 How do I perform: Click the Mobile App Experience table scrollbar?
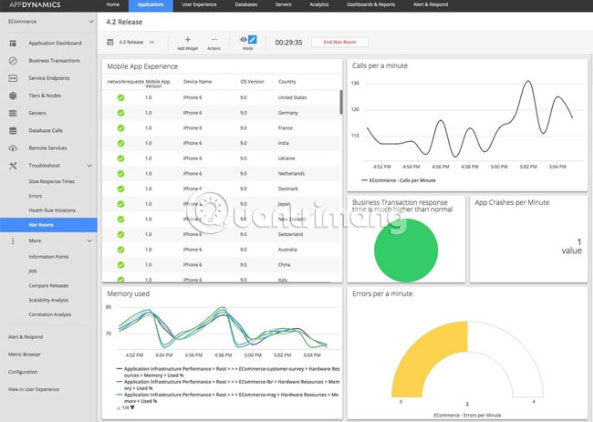tap(341, 102)
